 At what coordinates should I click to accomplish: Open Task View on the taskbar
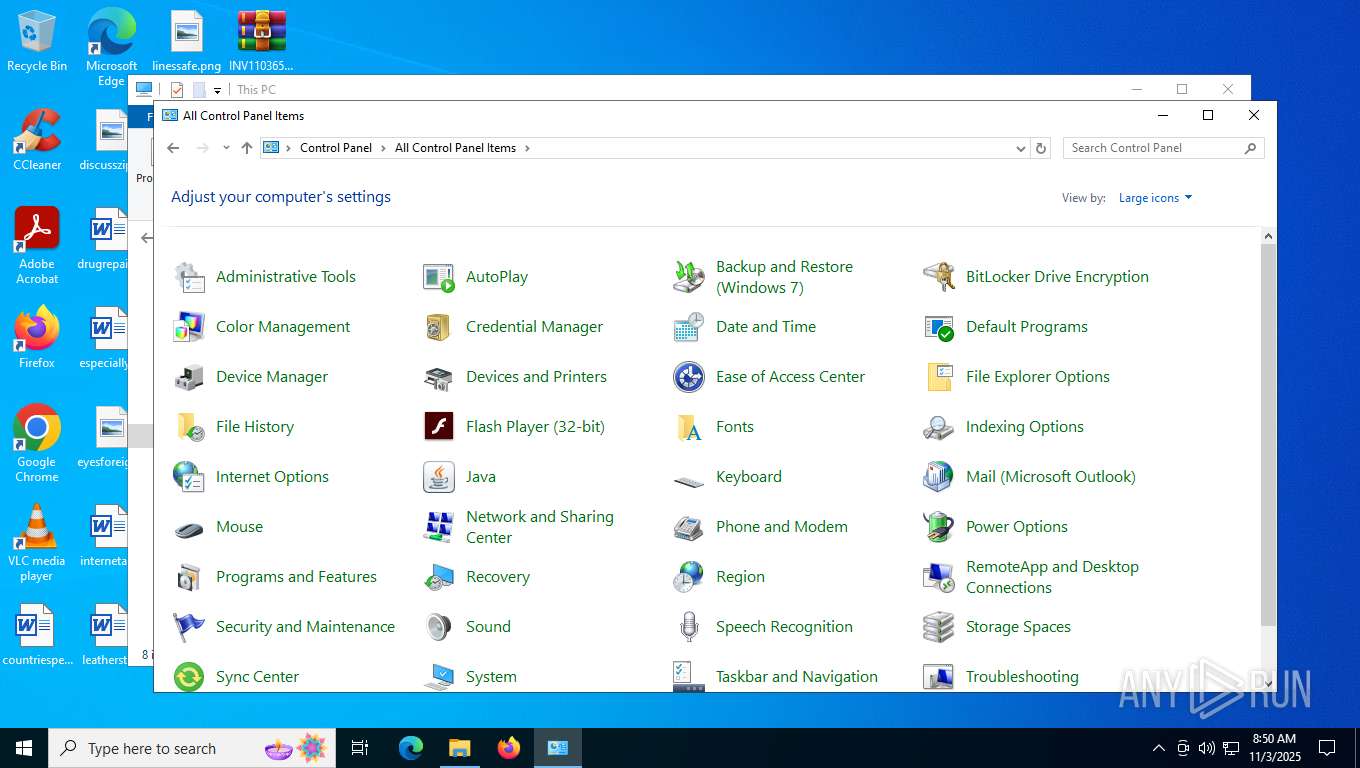click(x=360, y=748)
